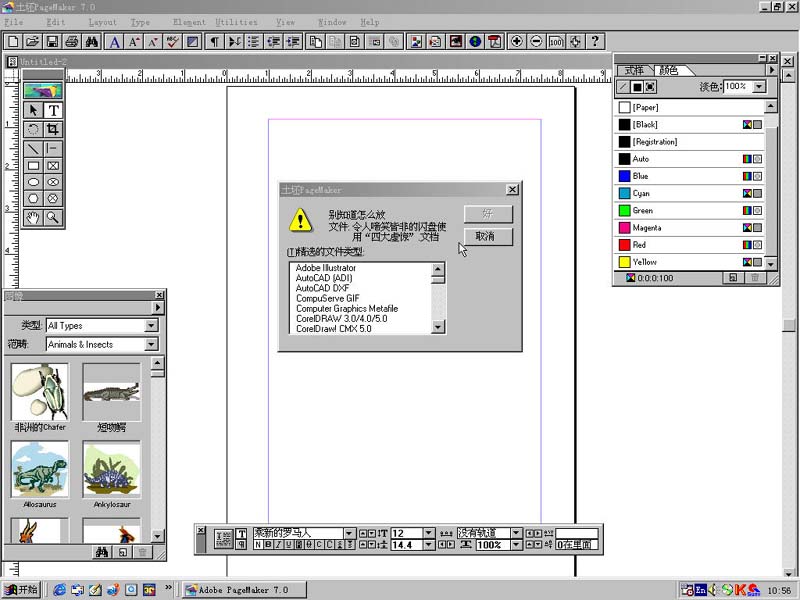800x600 pixels.
Task: Save the publication with the floppy icon
Action: point(52,41)
